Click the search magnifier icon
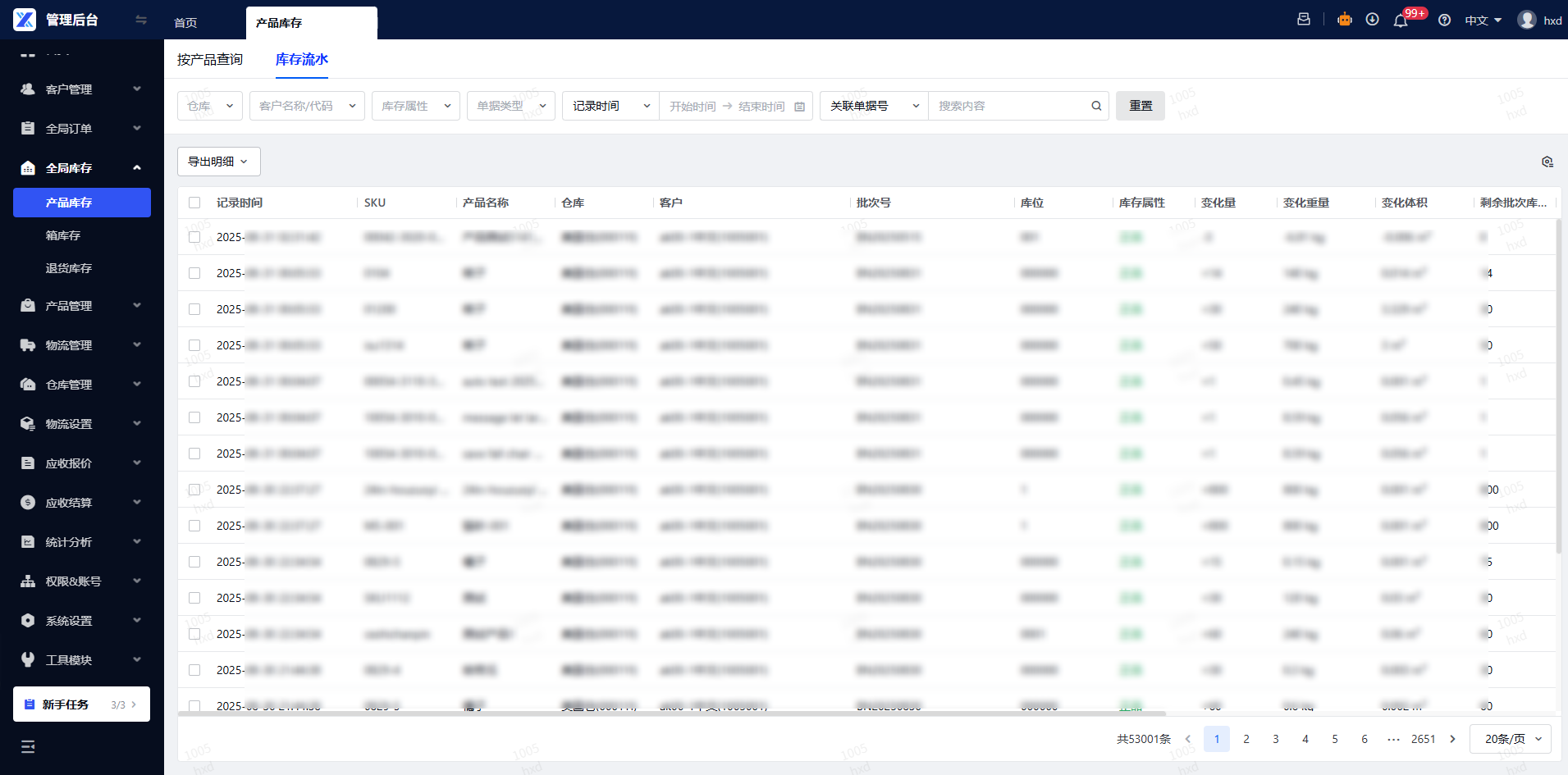1568x775 pixels. pos(1096,106)
